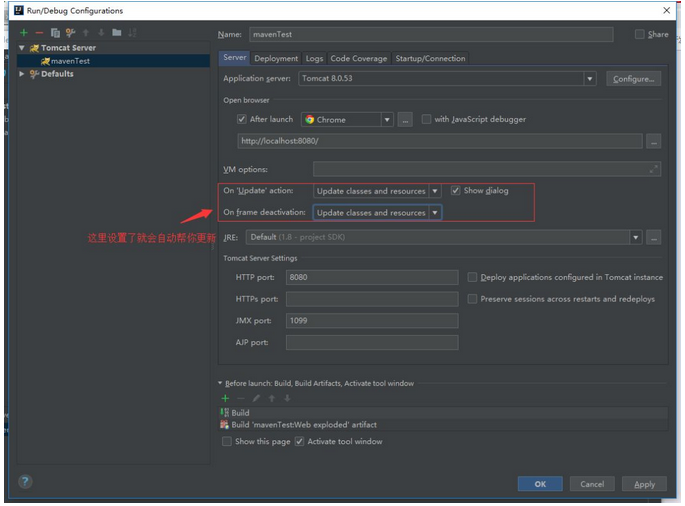Remove the selected configuration with the red minus
Screen dimensions: 685x506
[x=39, y=33]
